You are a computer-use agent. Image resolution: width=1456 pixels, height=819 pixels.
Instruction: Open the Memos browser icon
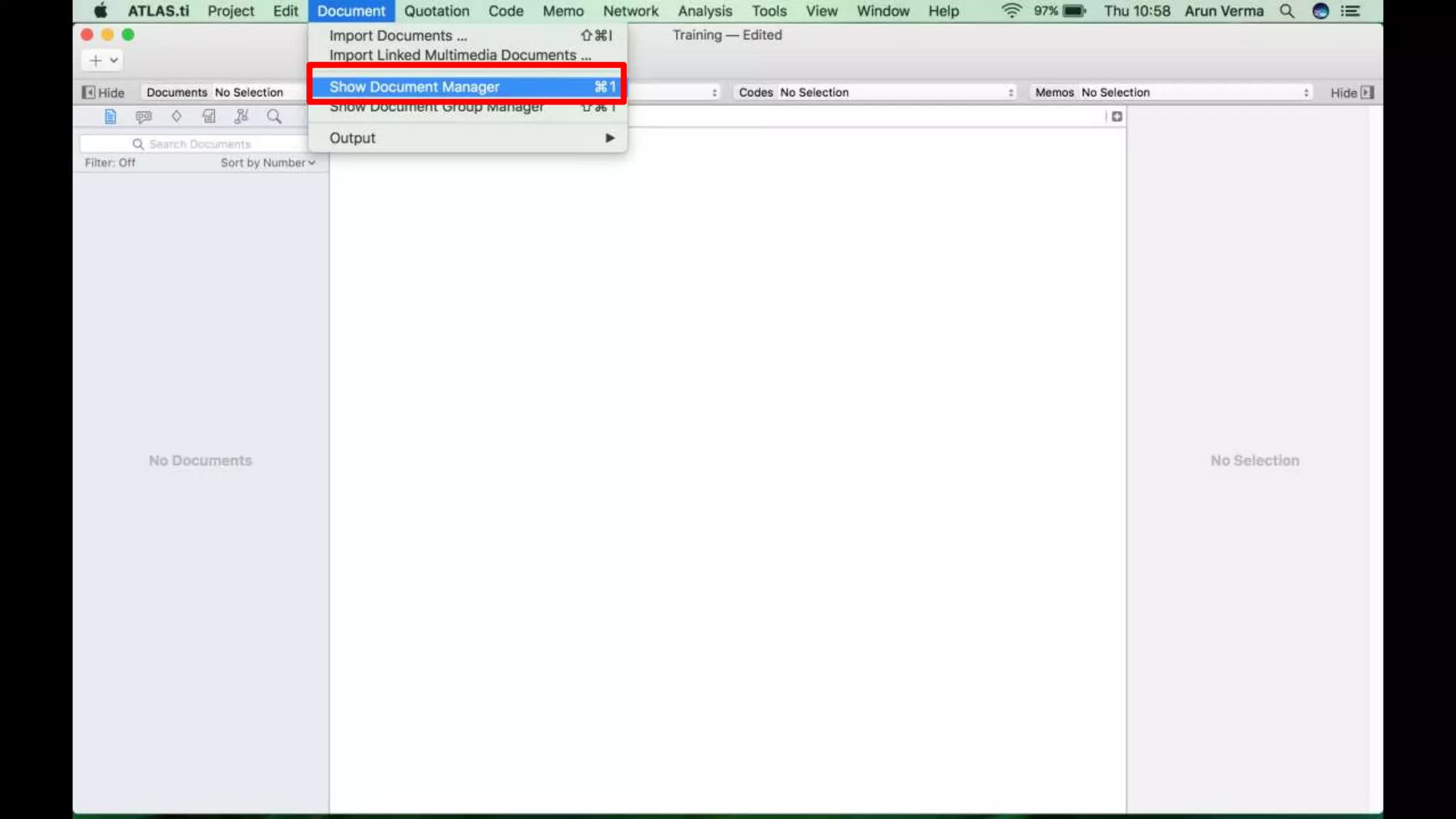pyautogui.click(x=209, y=117)
